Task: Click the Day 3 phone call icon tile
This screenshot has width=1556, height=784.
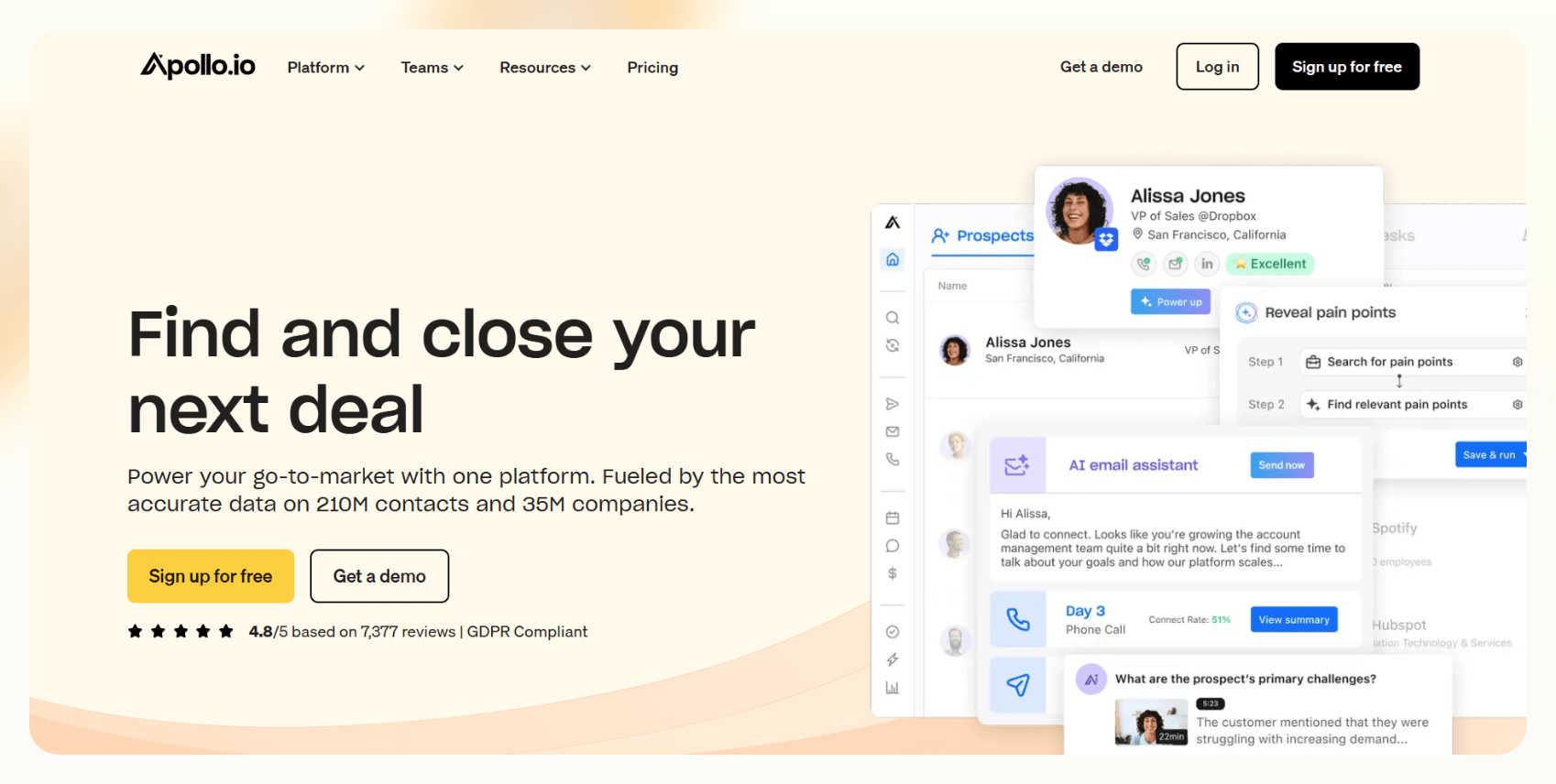Action: (x=1017, y=619)
